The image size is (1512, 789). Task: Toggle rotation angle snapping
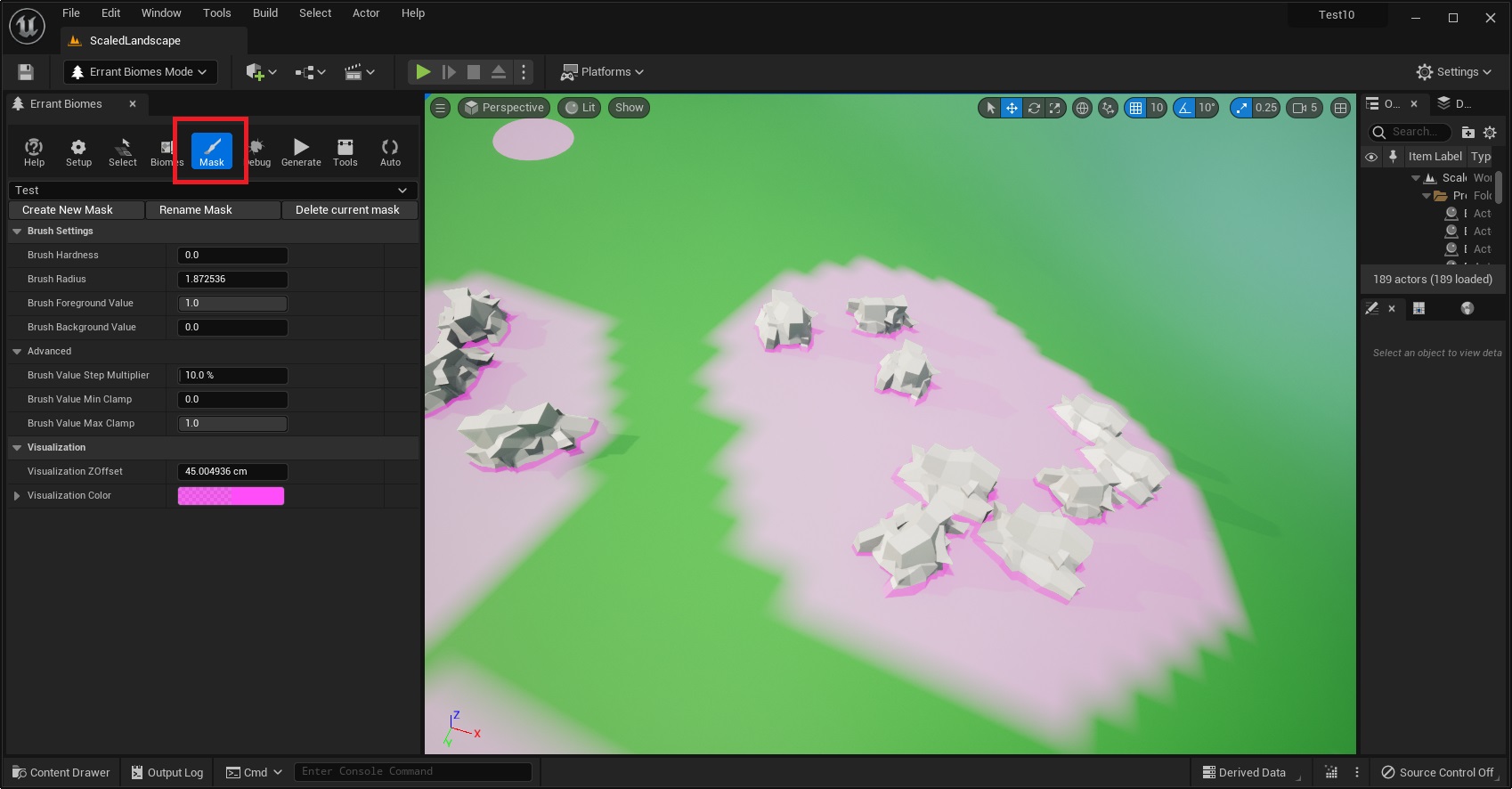click(1184, 108)
